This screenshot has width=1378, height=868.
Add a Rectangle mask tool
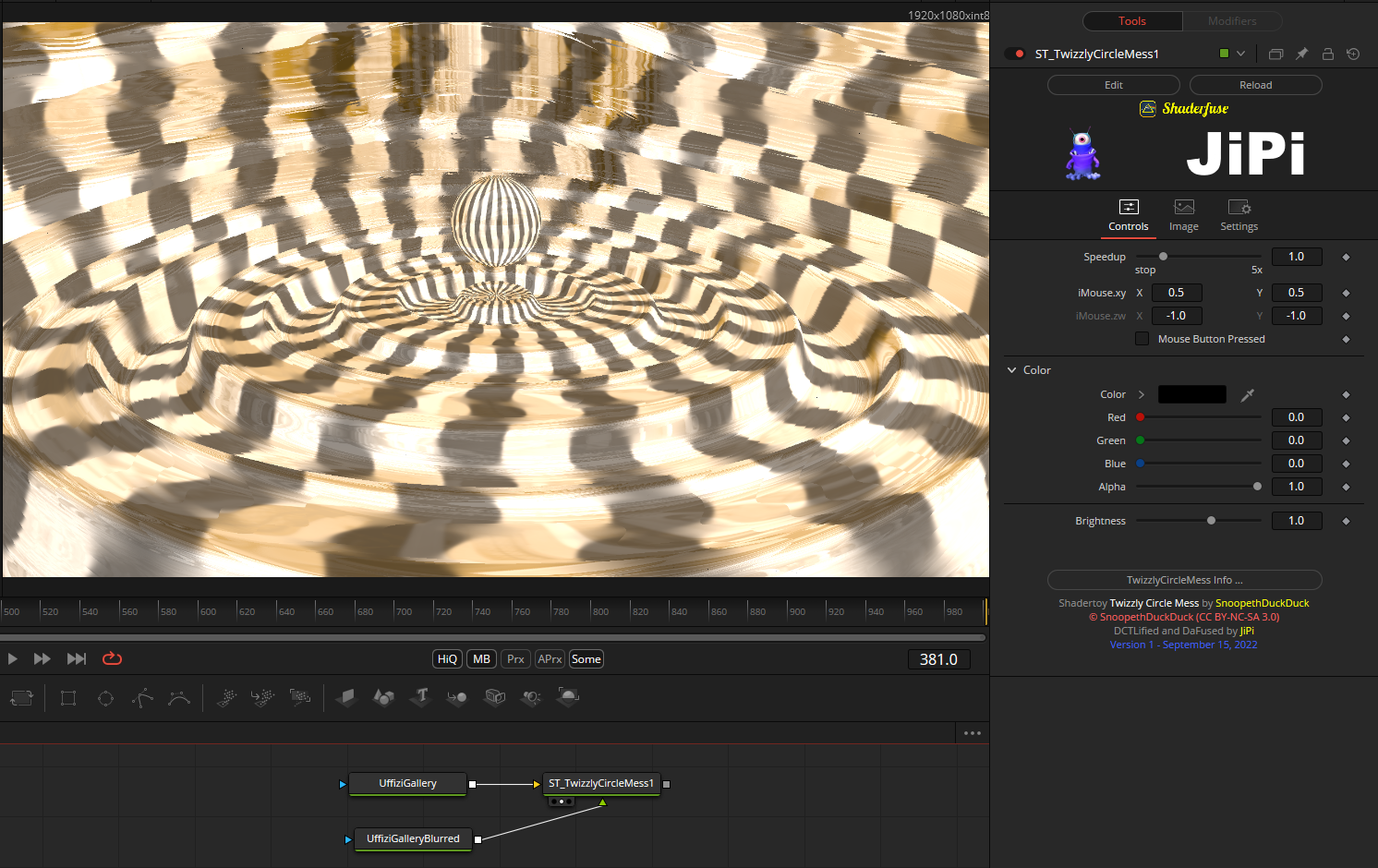point(68,698)
